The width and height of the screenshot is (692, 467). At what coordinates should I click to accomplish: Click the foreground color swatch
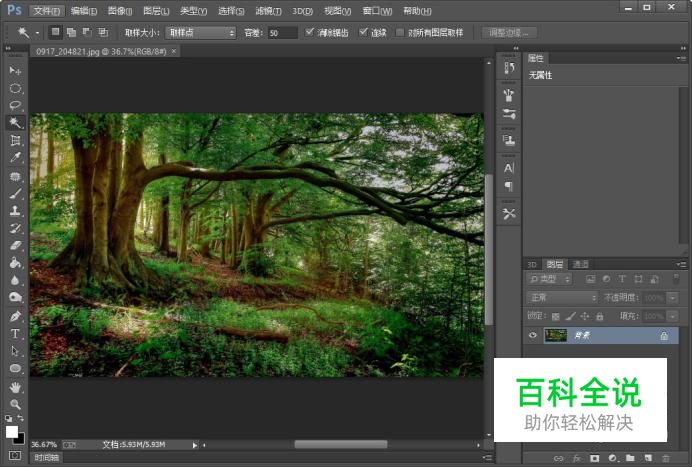[12, 431]
